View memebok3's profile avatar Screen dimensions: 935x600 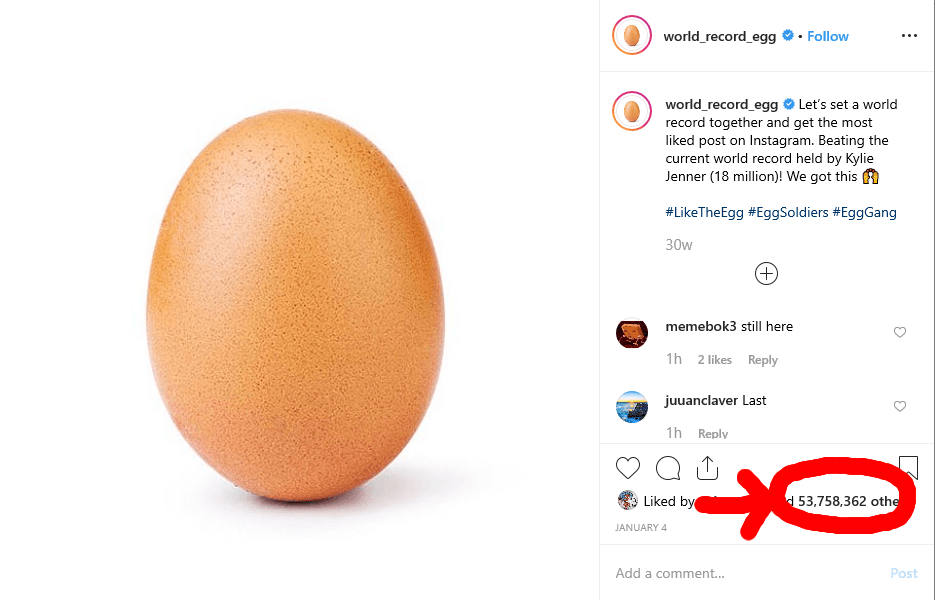631,333
